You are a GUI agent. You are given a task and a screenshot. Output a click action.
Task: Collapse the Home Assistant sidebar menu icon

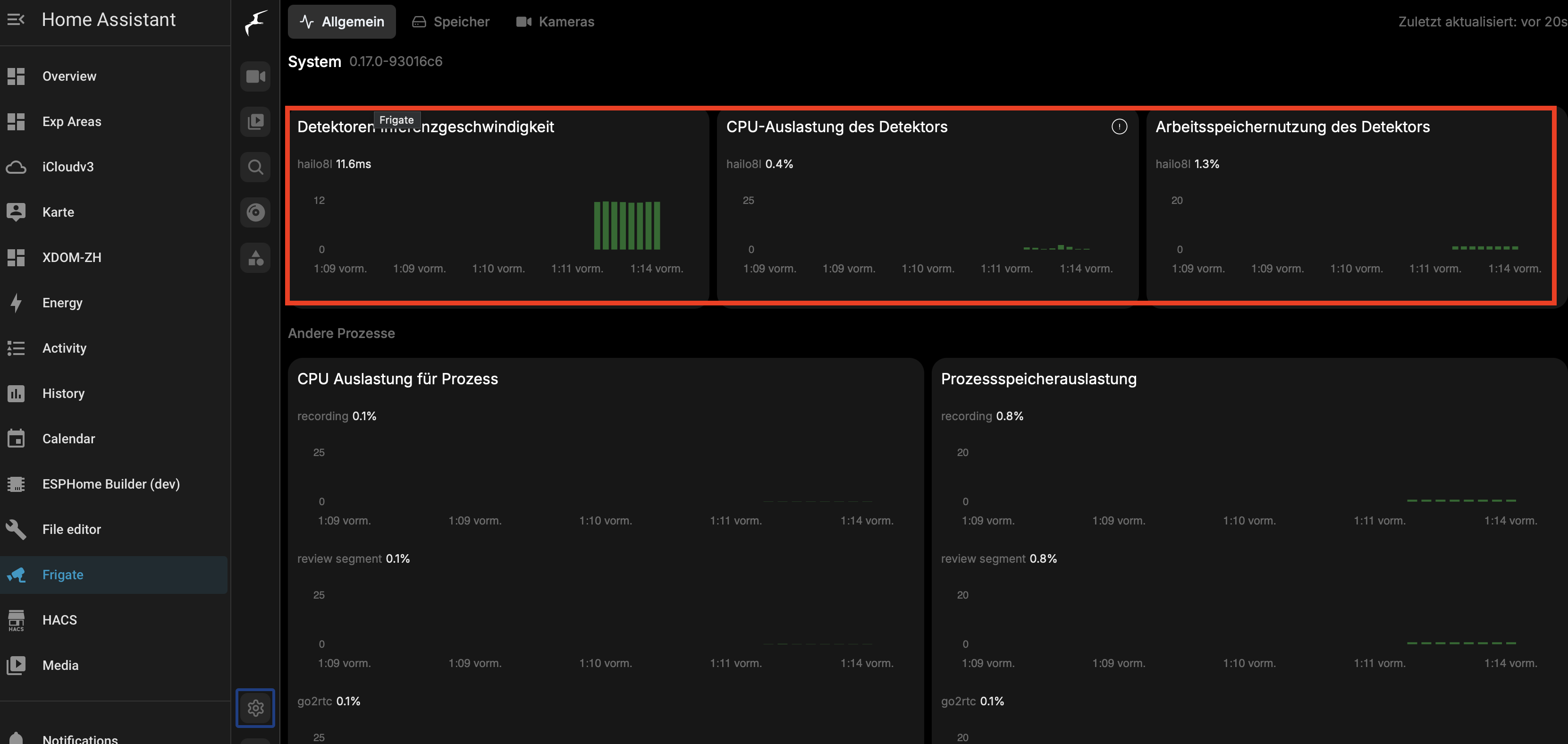coord(16,19)
